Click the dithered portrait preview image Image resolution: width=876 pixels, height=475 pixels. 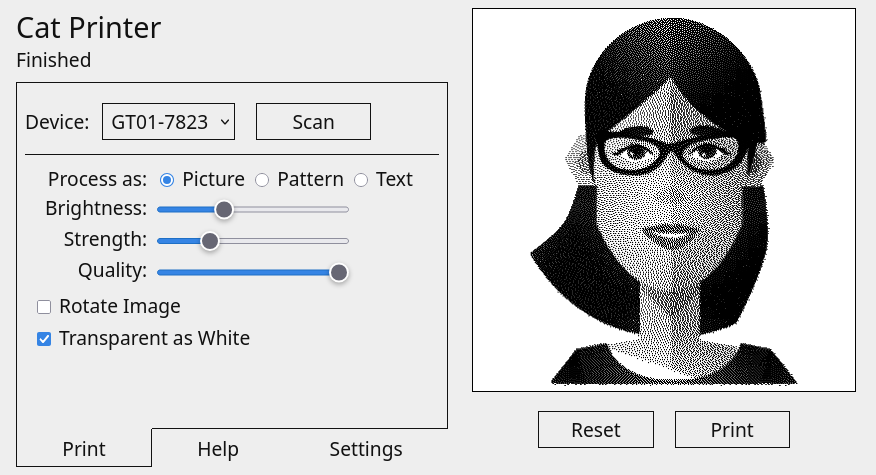[664, 200]
